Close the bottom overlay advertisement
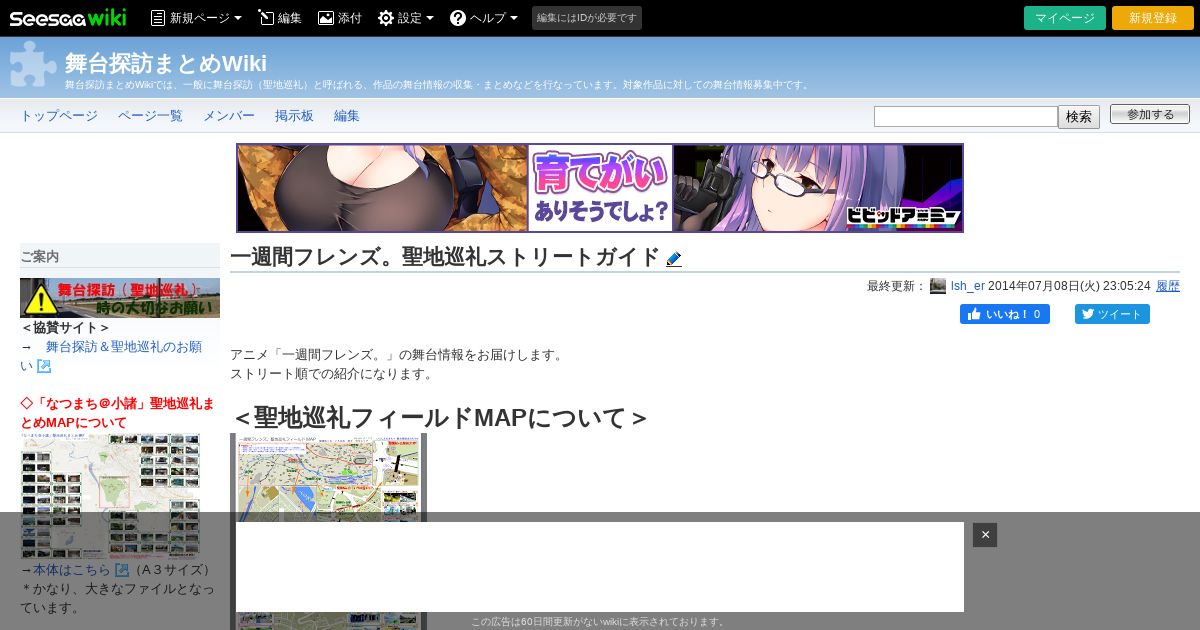The height and width of the screenshot is (630, 1200). pyautogui.click(x=985, y=535)
